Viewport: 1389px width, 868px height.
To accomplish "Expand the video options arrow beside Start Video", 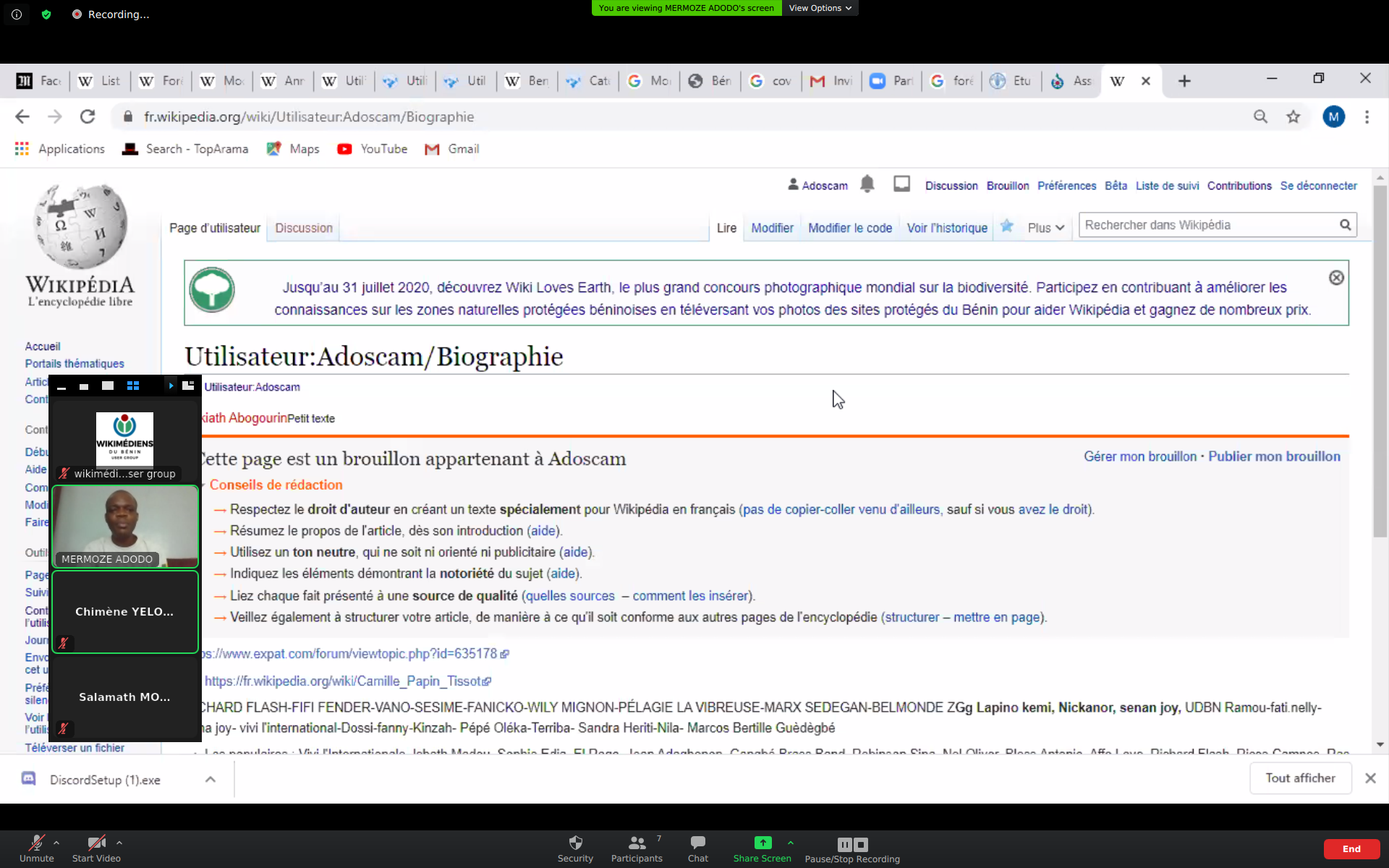I will 119,843.
